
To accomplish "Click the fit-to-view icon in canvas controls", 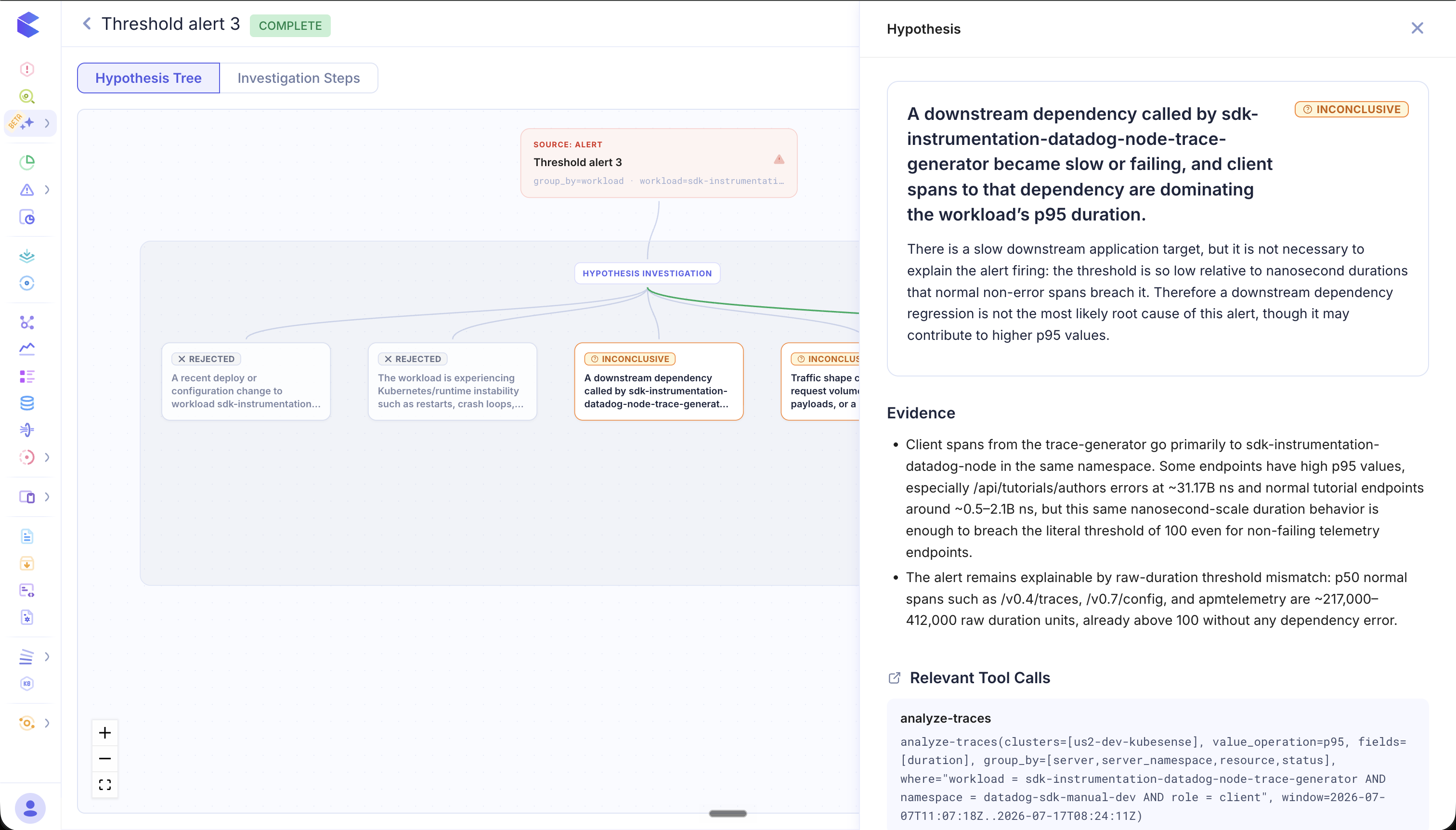I will point(105,785).
